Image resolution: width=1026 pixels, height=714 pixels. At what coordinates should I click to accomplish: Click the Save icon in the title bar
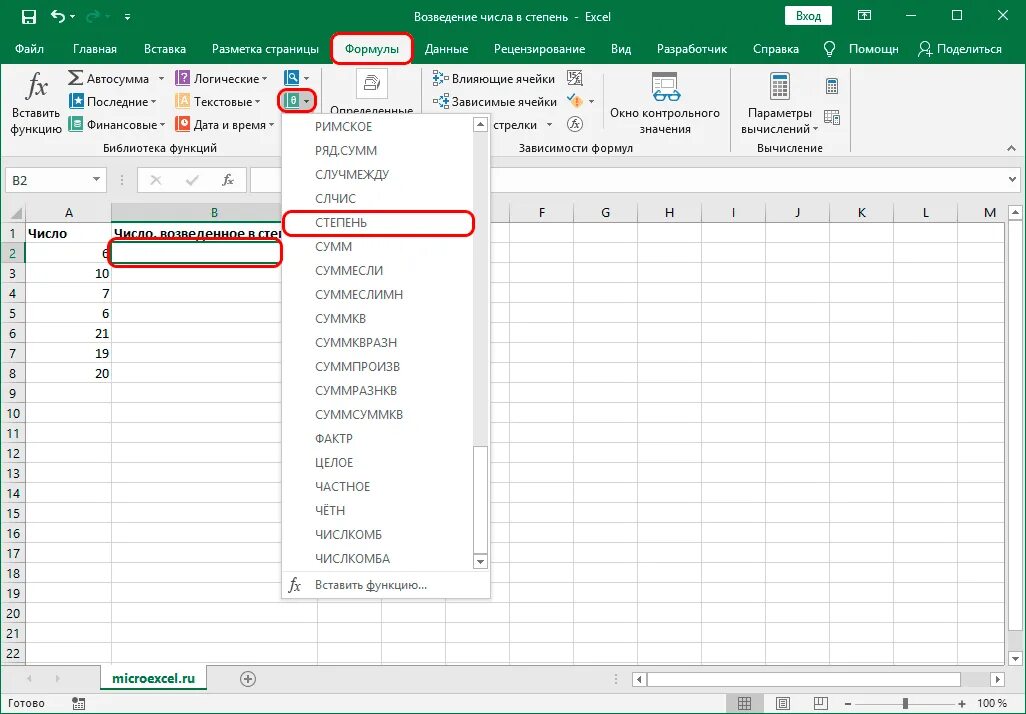29,17
